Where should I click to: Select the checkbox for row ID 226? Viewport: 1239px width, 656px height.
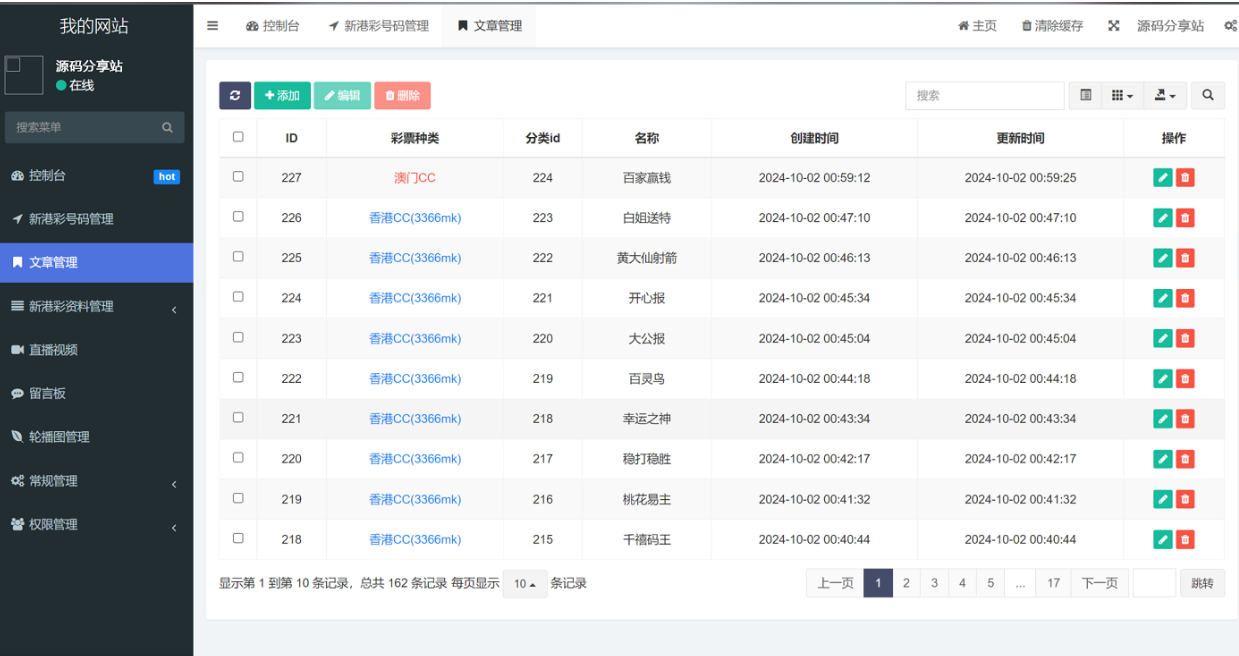point(238,217)
